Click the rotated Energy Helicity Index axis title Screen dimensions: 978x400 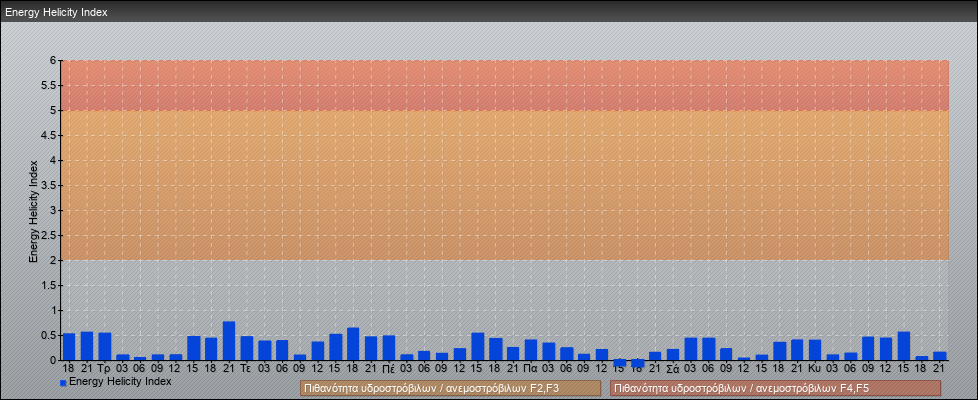pos(33,211)
